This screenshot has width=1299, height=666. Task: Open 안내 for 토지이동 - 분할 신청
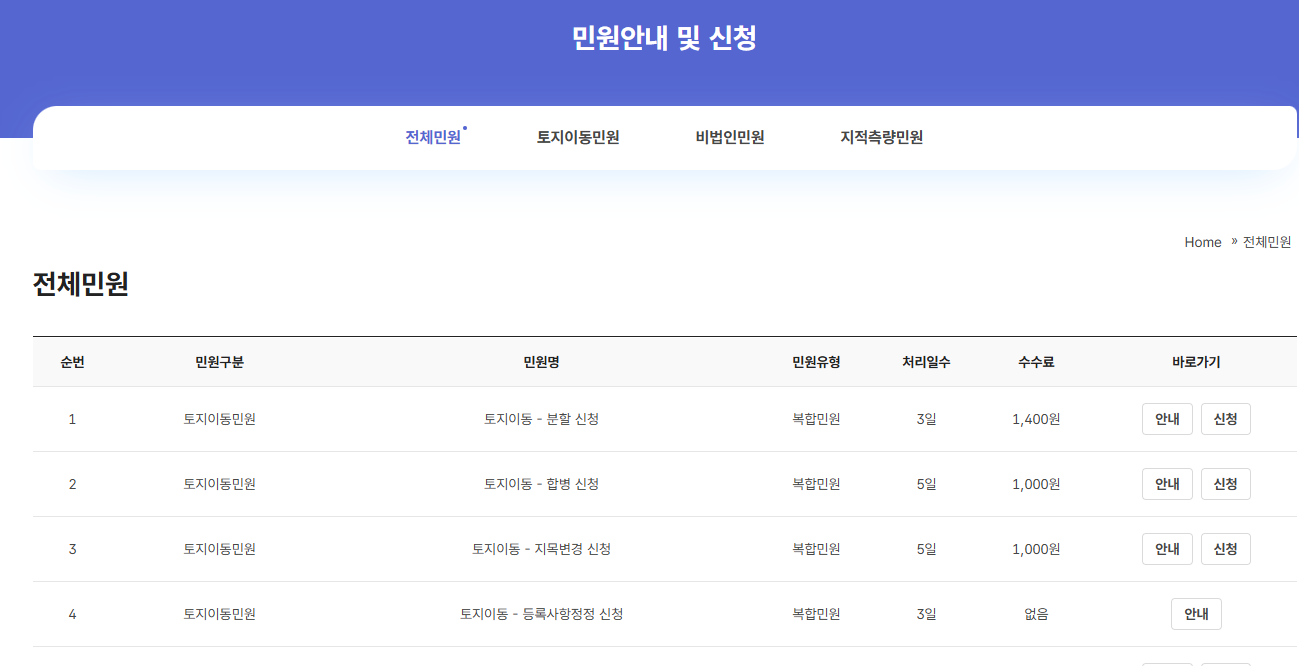(1167, 419)
